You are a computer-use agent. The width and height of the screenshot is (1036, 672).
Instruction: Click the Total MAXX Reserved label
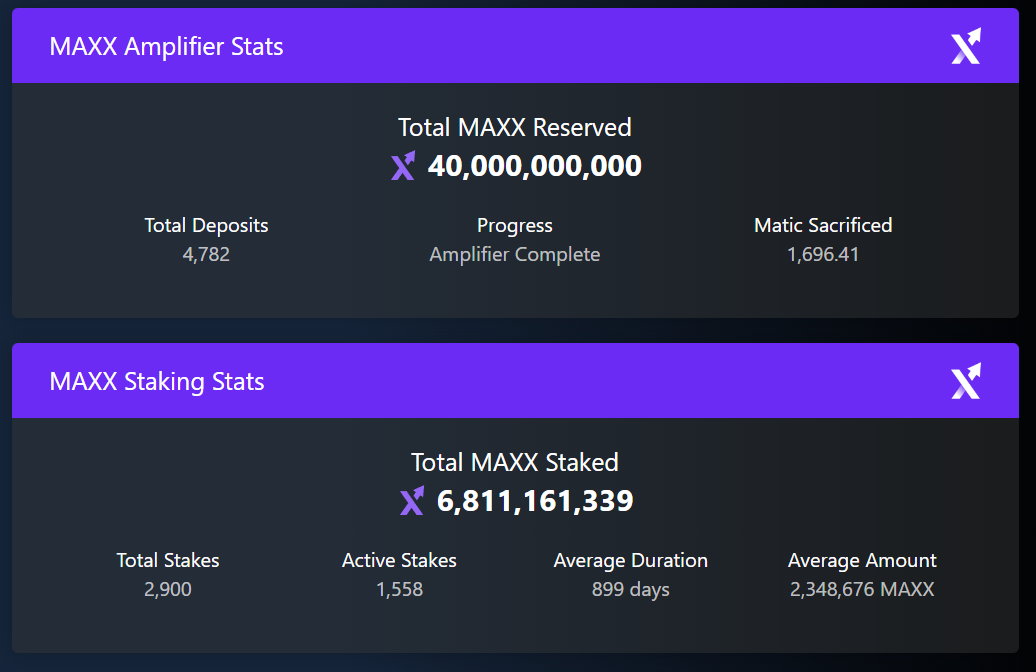(x=515, y=127)
